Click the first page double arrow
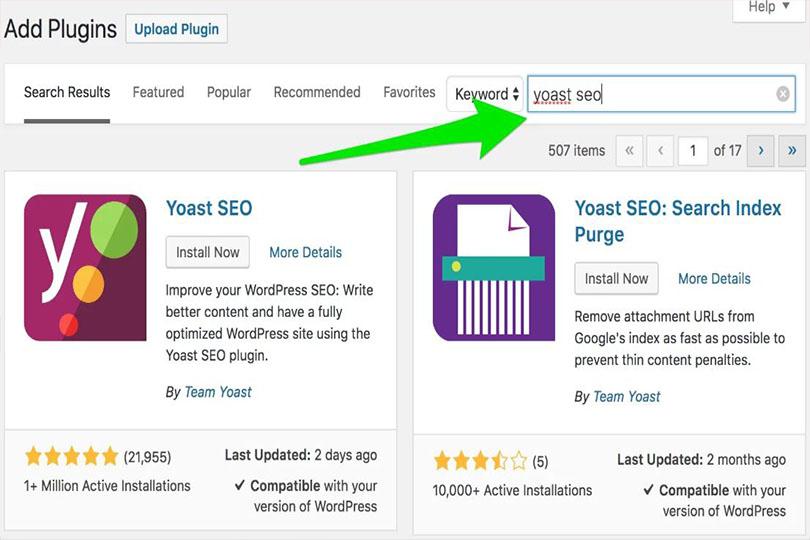The height and width of the screenshot is (540, 810). click(x=629, y=151)
